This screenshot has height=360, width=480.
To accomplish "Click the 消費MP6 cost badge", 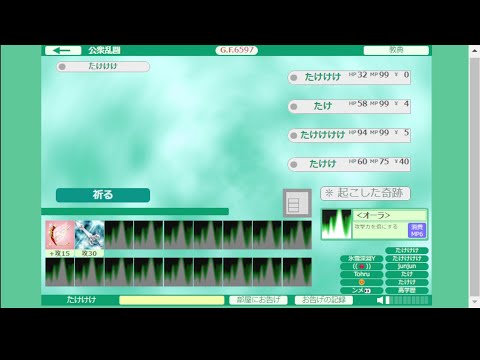I will [417, 230].
